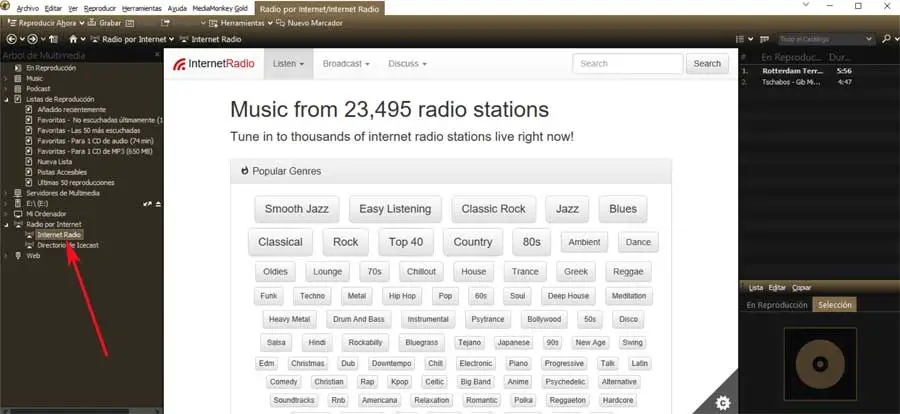Select the Radio por Internet/Internet Radio tab

tap(320, 9)
